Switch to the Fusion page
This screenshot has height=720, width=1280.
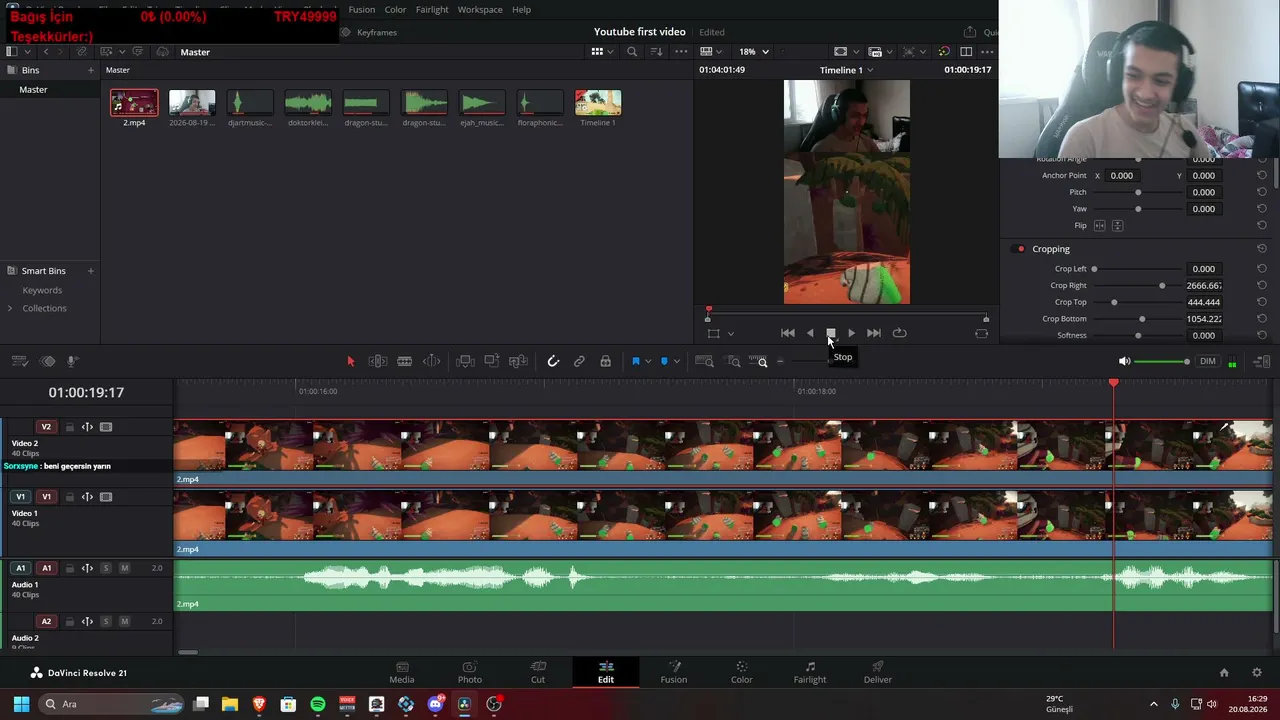click(x=674, y=672)
